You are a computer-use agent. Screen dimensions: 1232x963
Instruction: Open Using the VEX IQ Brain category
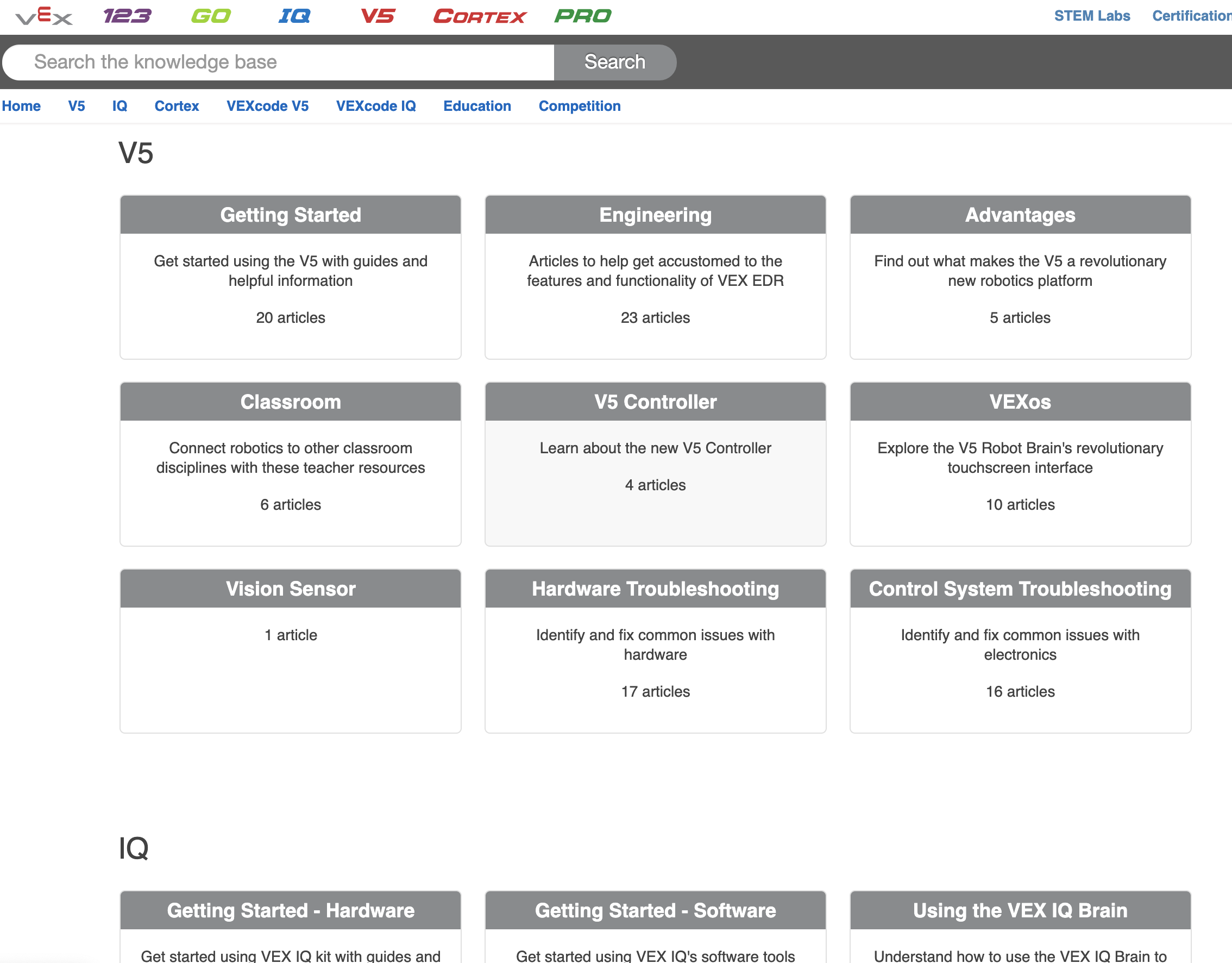tap(1019, 910)
